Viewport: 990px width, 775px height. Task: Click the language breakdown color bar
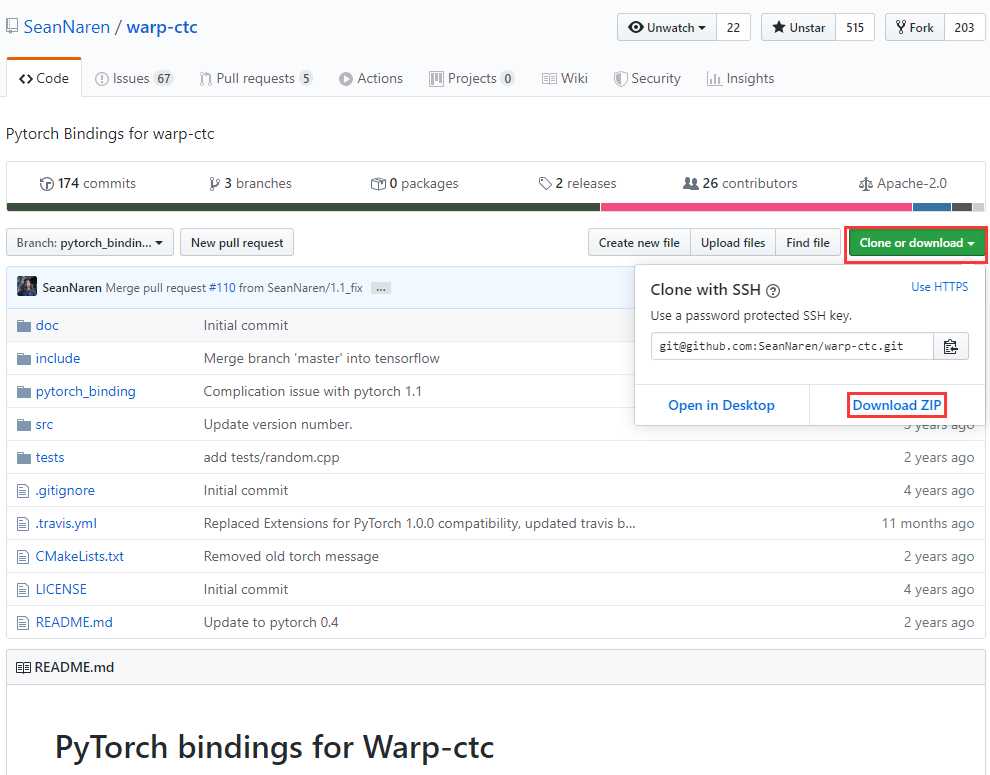point(495,207)
